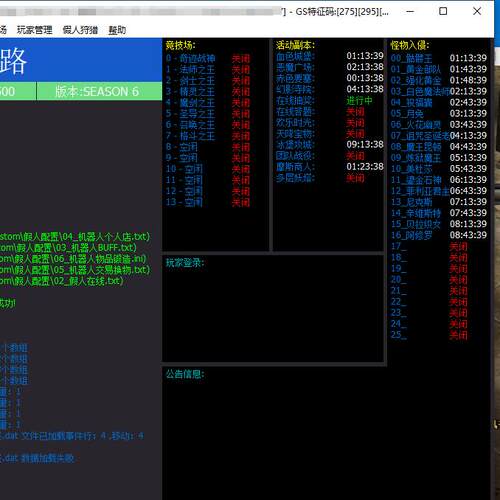This screenshot has width=500, height=500.
Task: Click the 团队战役 event label
Action: pyautogui.click(x=295, y=156)
